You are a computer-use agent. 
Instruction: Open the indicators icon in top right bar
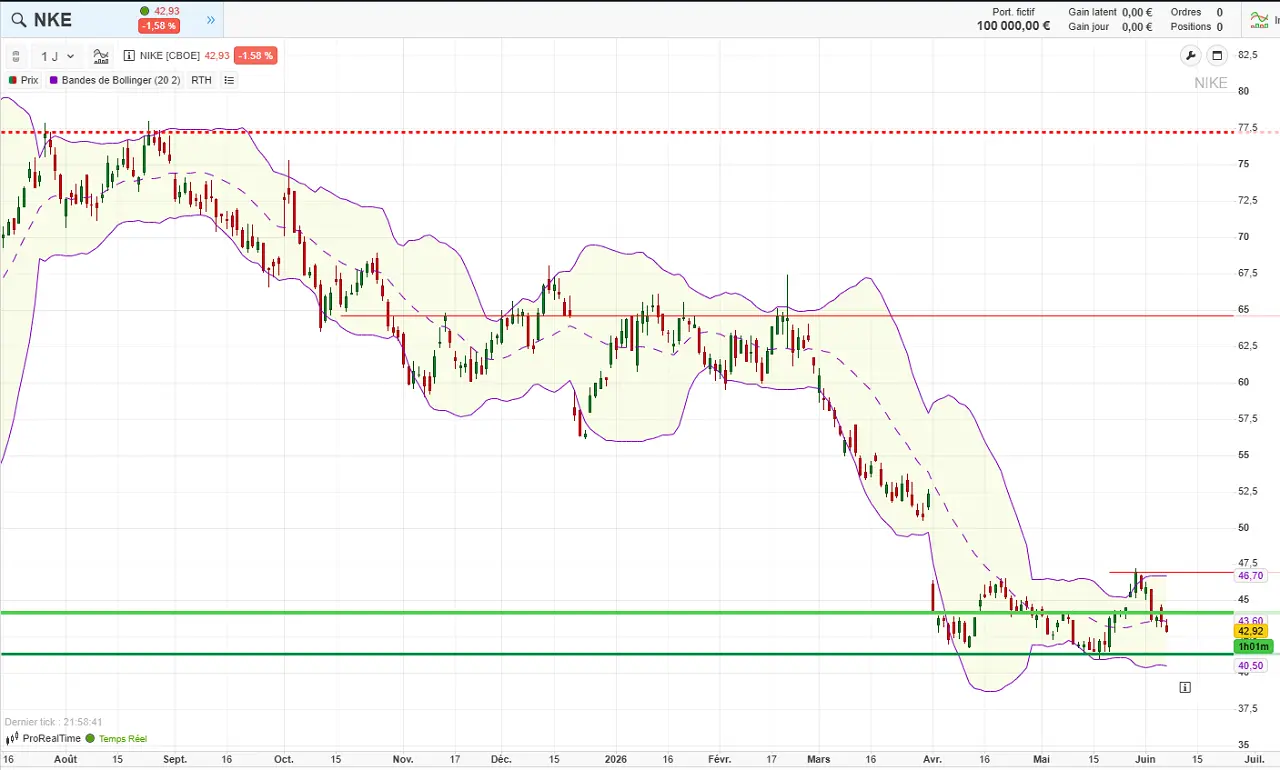click(1258, 19)
